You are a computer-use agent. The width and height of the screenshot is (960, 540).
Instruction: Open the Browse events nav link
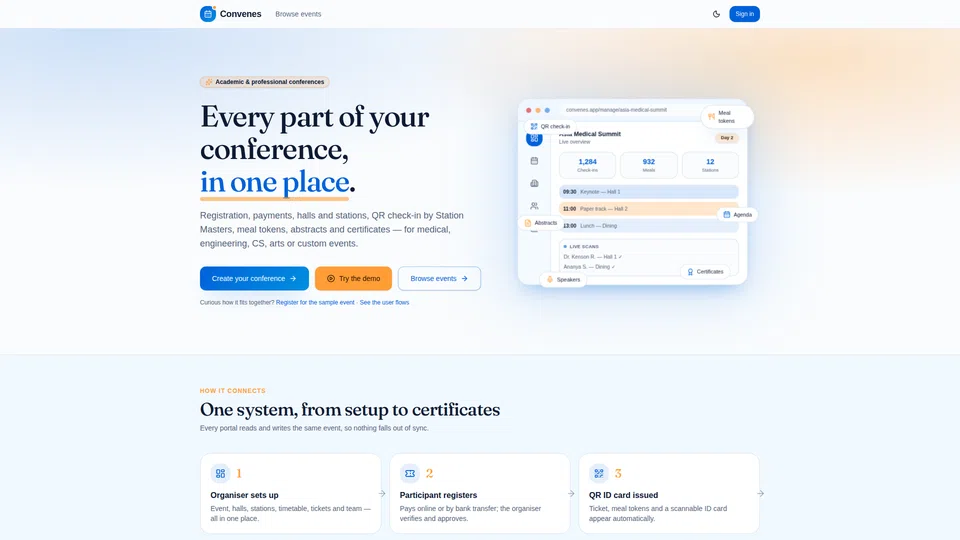point(298,14)
